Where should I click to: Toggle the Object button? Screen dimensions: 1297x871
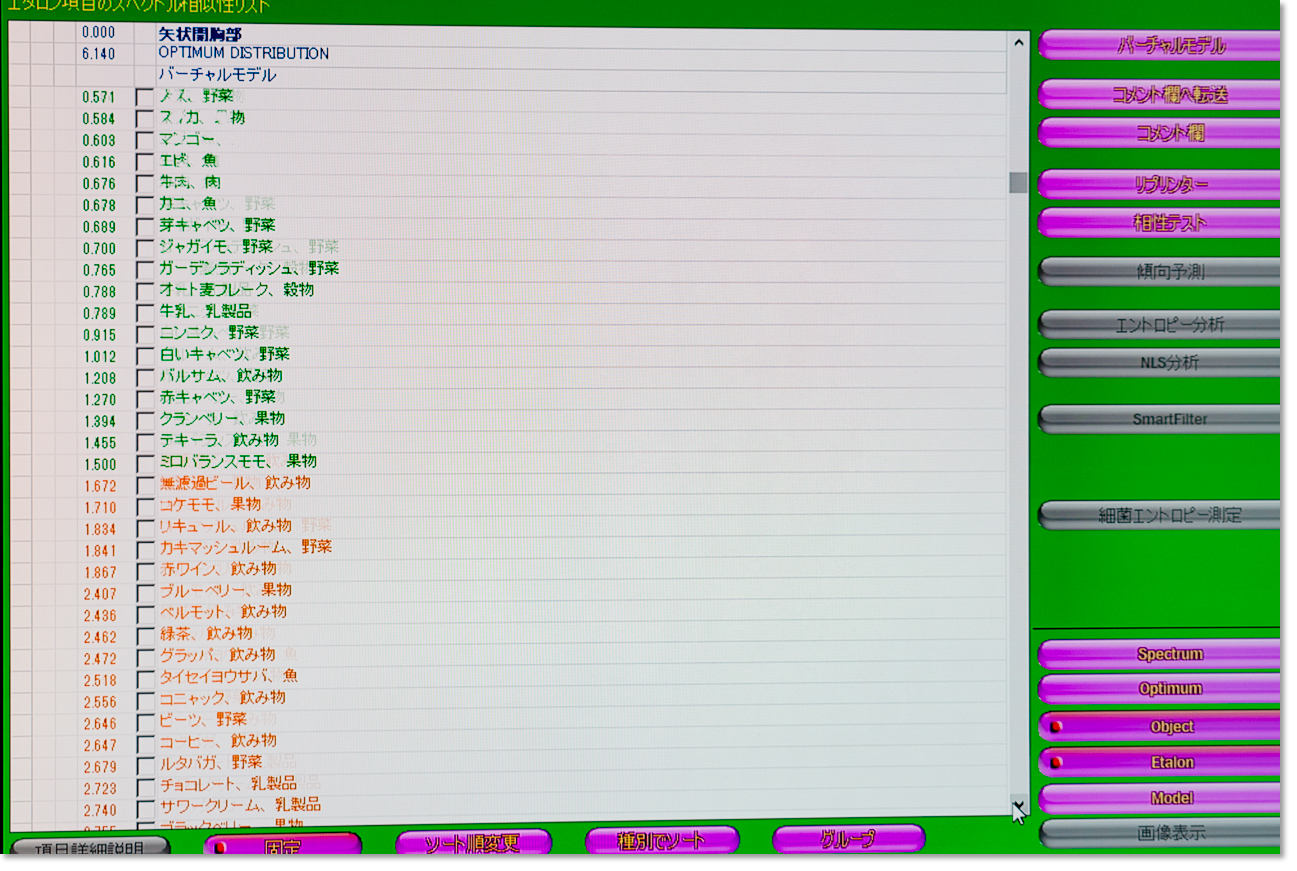click(1160, 726)
